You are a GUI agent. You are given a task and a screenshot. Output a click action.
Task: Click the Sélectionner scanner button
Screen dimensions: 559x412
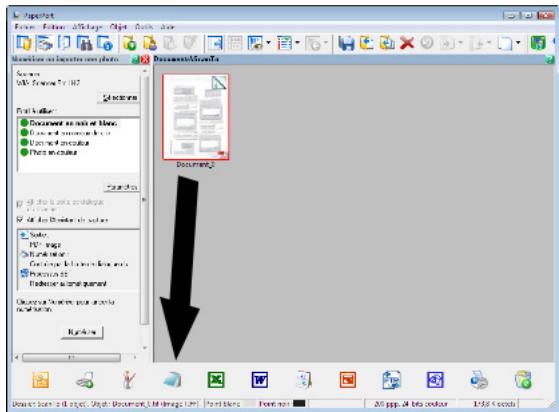[119, 98]
